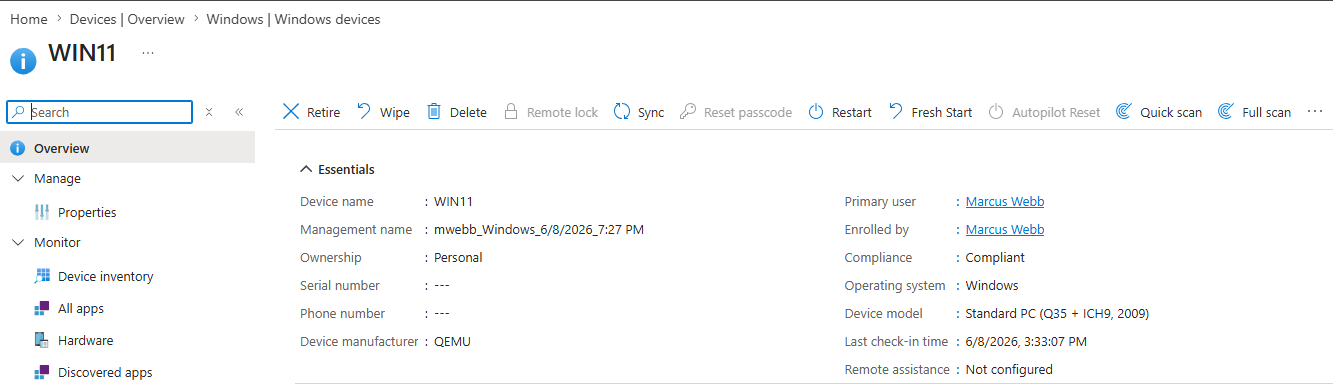Screen dimensions: 1333x392
Task: Click the blue info icon beside Overview
Action: coord(17,148)
